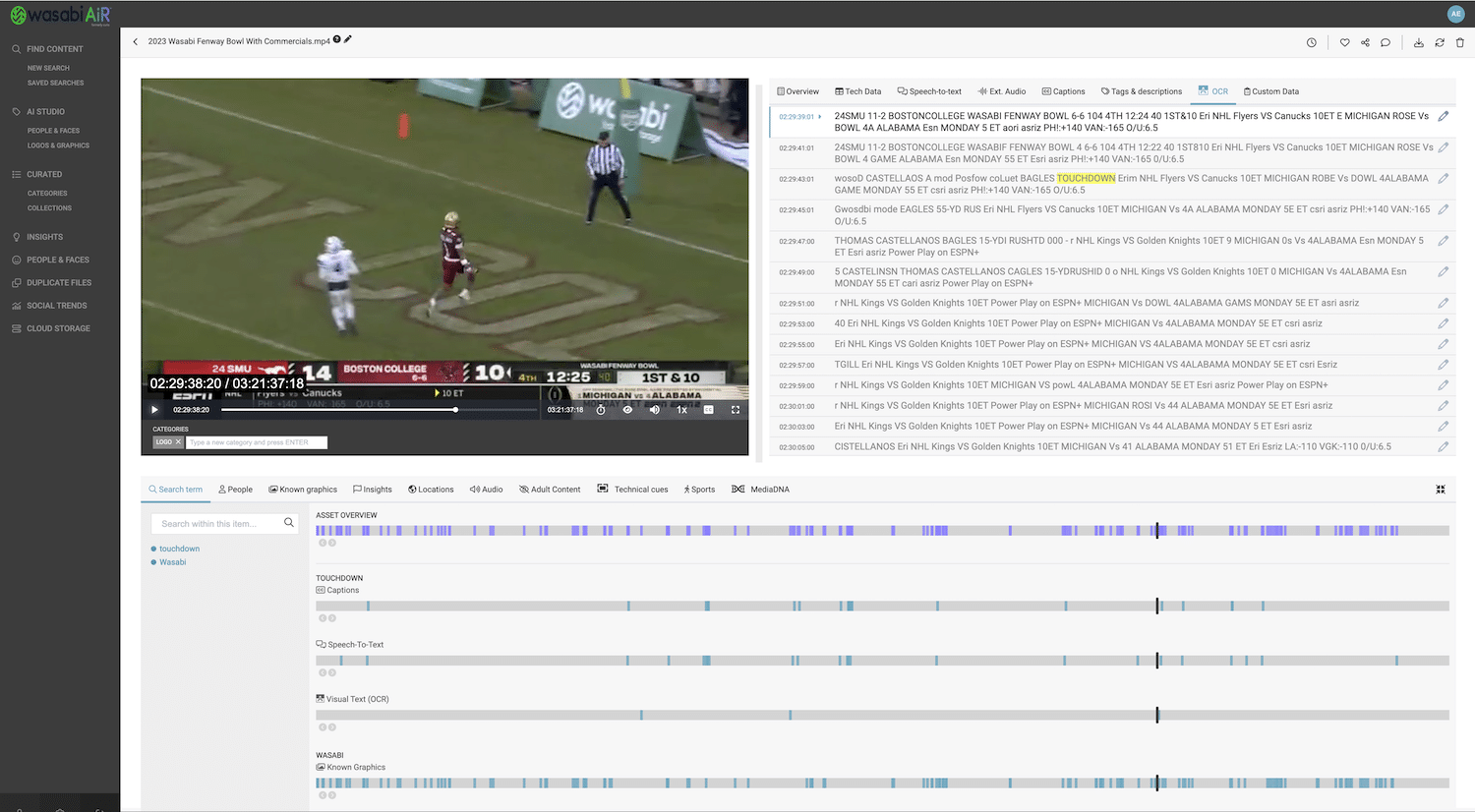
Task: Expand Find Content in the sidebar
Action: click(47, 49)
